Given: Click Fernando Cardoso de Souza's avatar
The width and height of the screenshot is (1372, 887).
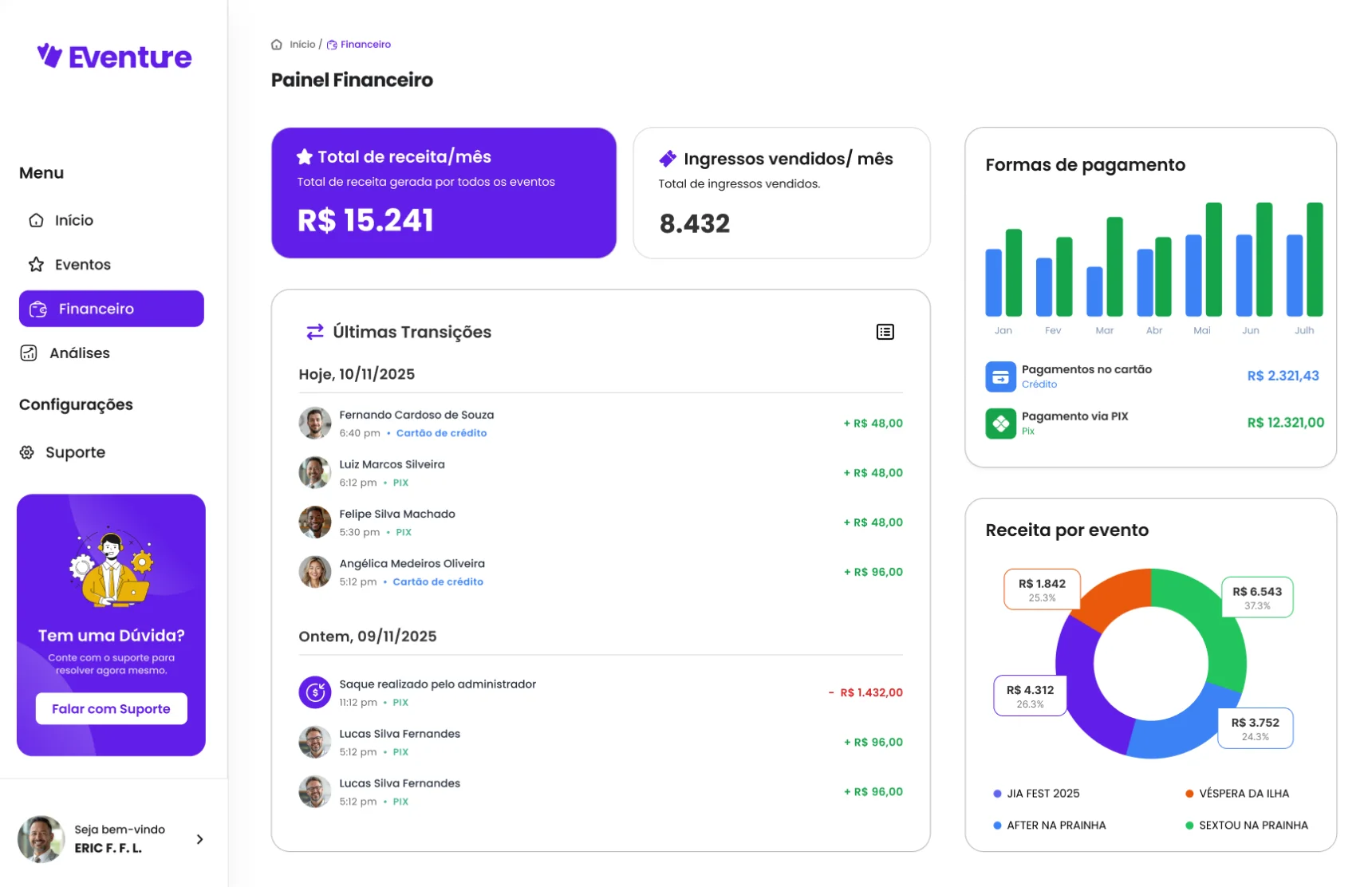Looking at the screenshot, I should (315, 423).
